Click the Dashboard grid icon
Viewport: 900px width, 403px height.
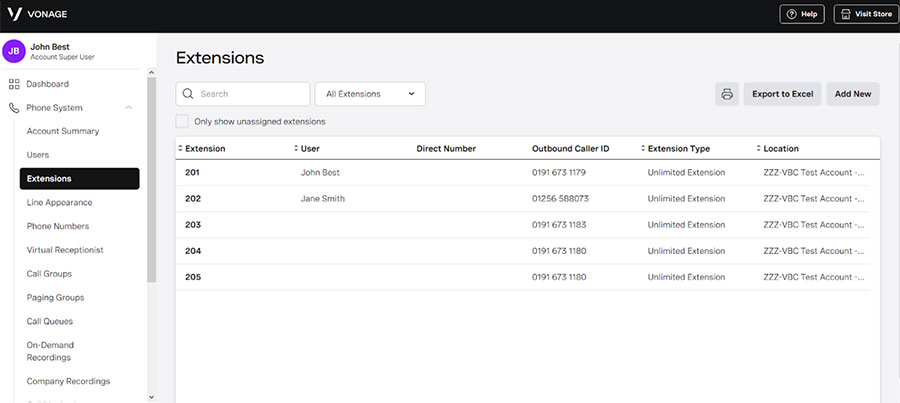coord(14,84)
